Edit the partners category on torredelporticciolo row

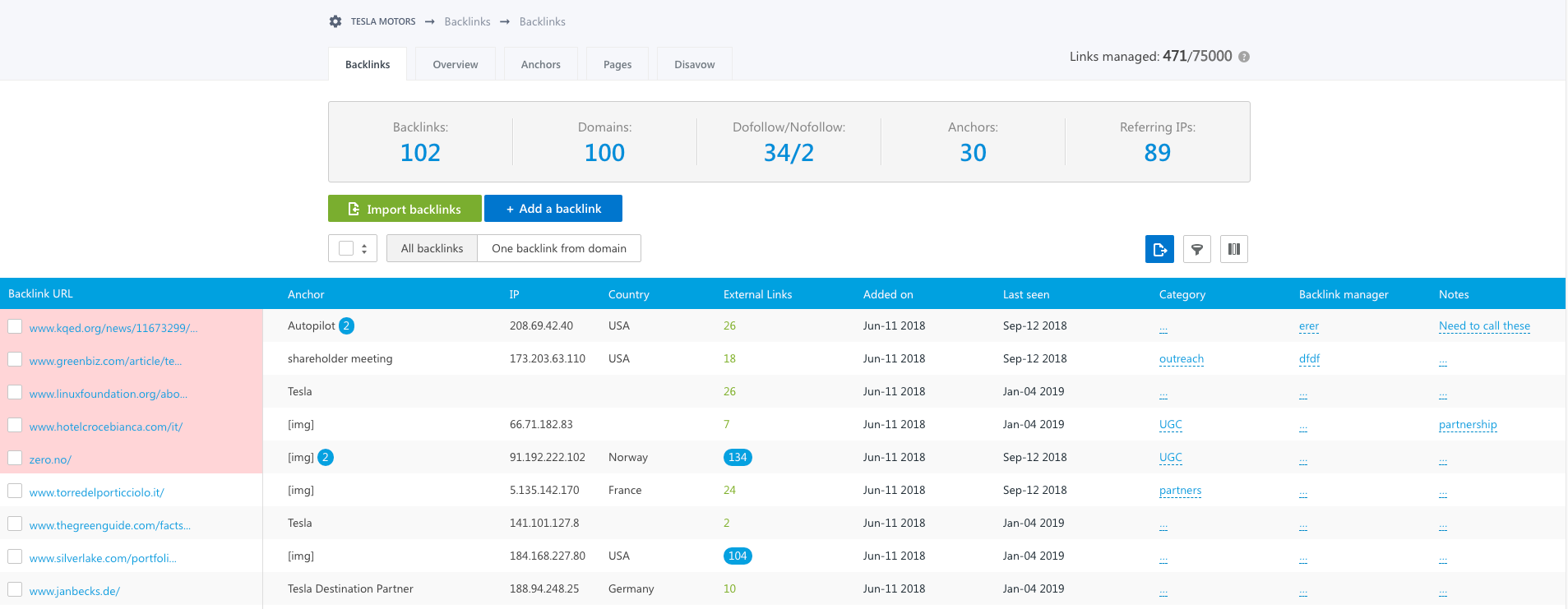point(1180,490)
